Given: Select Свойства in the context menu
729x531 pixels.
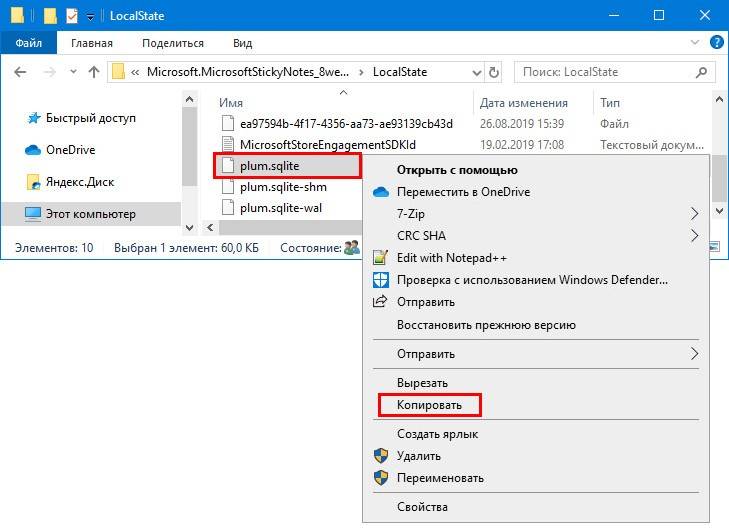Looking at the screenshot, I should click(421, 507).
